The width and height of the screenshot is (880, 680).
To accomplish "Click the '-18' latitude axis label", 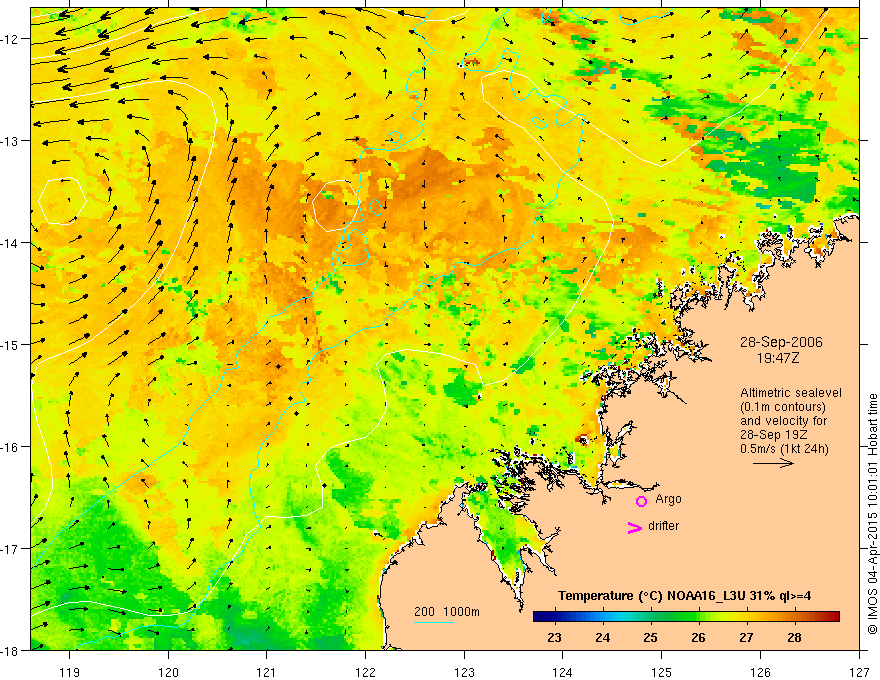I will pyautogui.click(x=10, y=650).
